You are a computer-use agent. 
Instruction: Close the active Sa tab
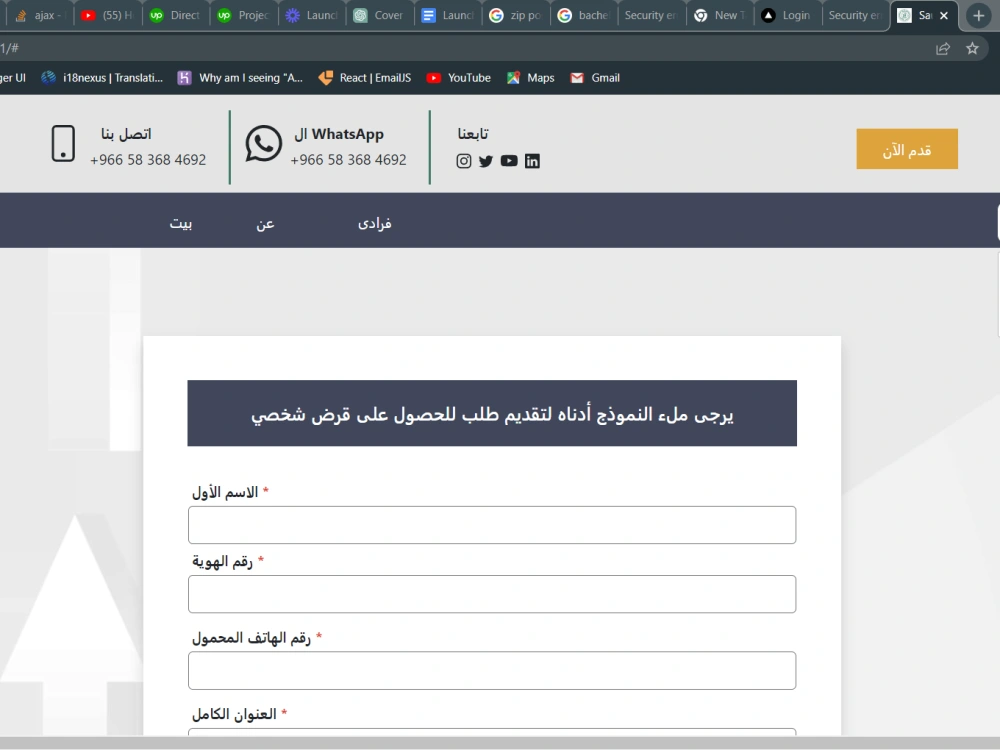[944, 15]
